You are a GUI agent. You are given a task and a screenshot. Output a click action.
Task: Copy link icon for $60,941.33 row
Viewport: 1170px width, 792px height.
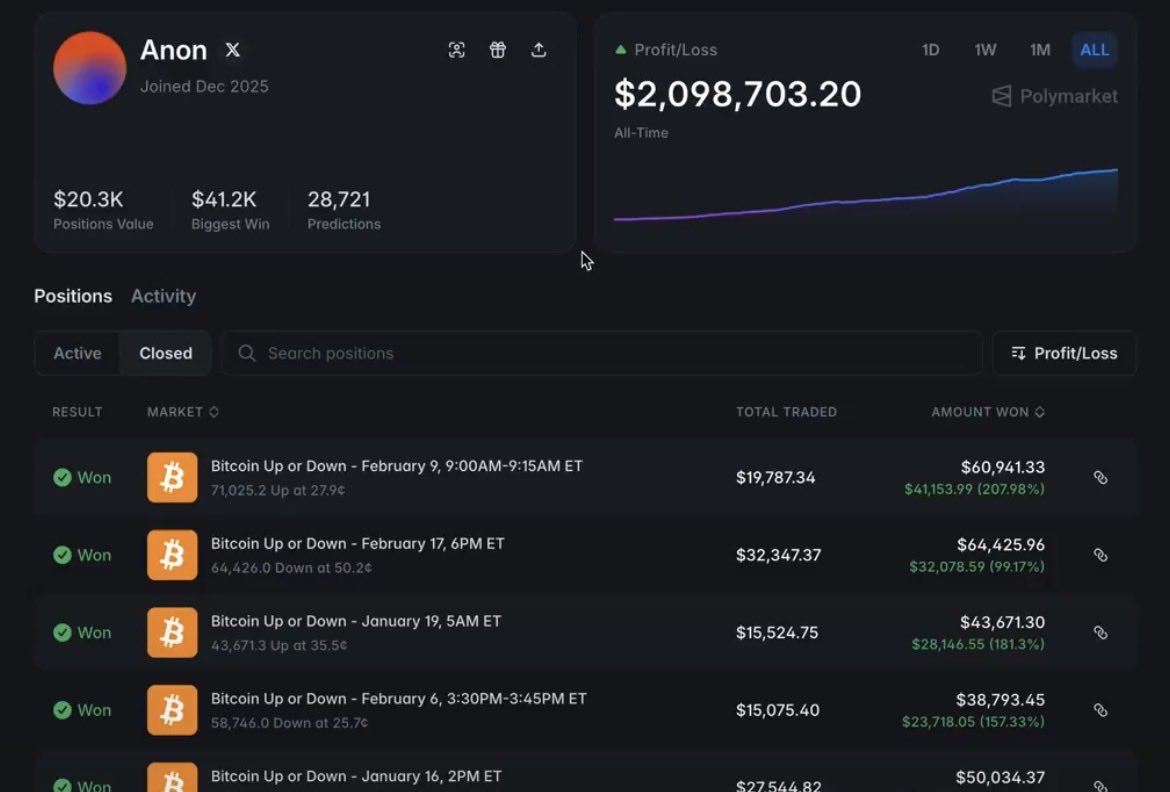[1101, 477]
